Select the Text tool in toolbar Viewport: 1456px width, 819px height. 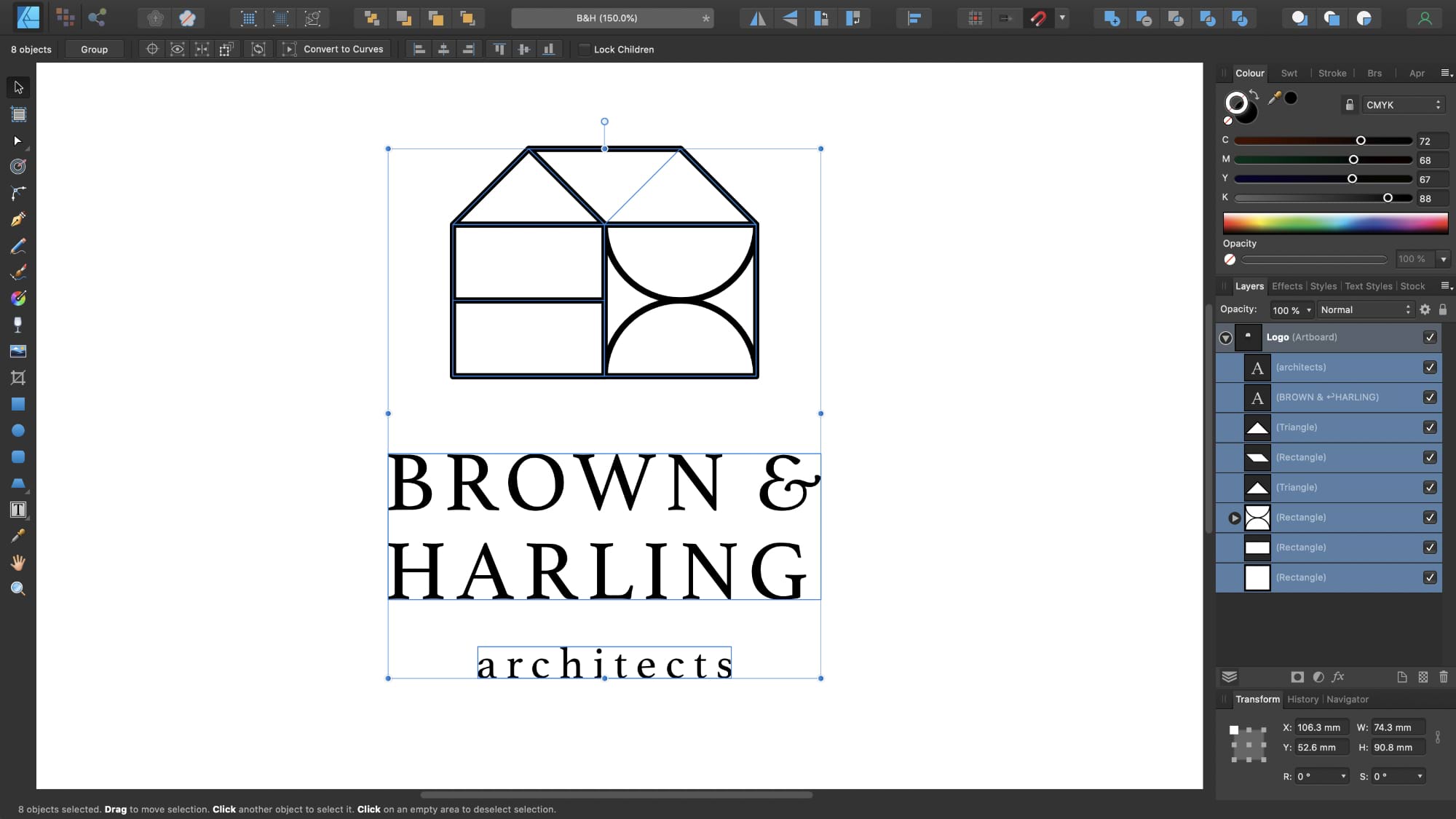[18, 510]
